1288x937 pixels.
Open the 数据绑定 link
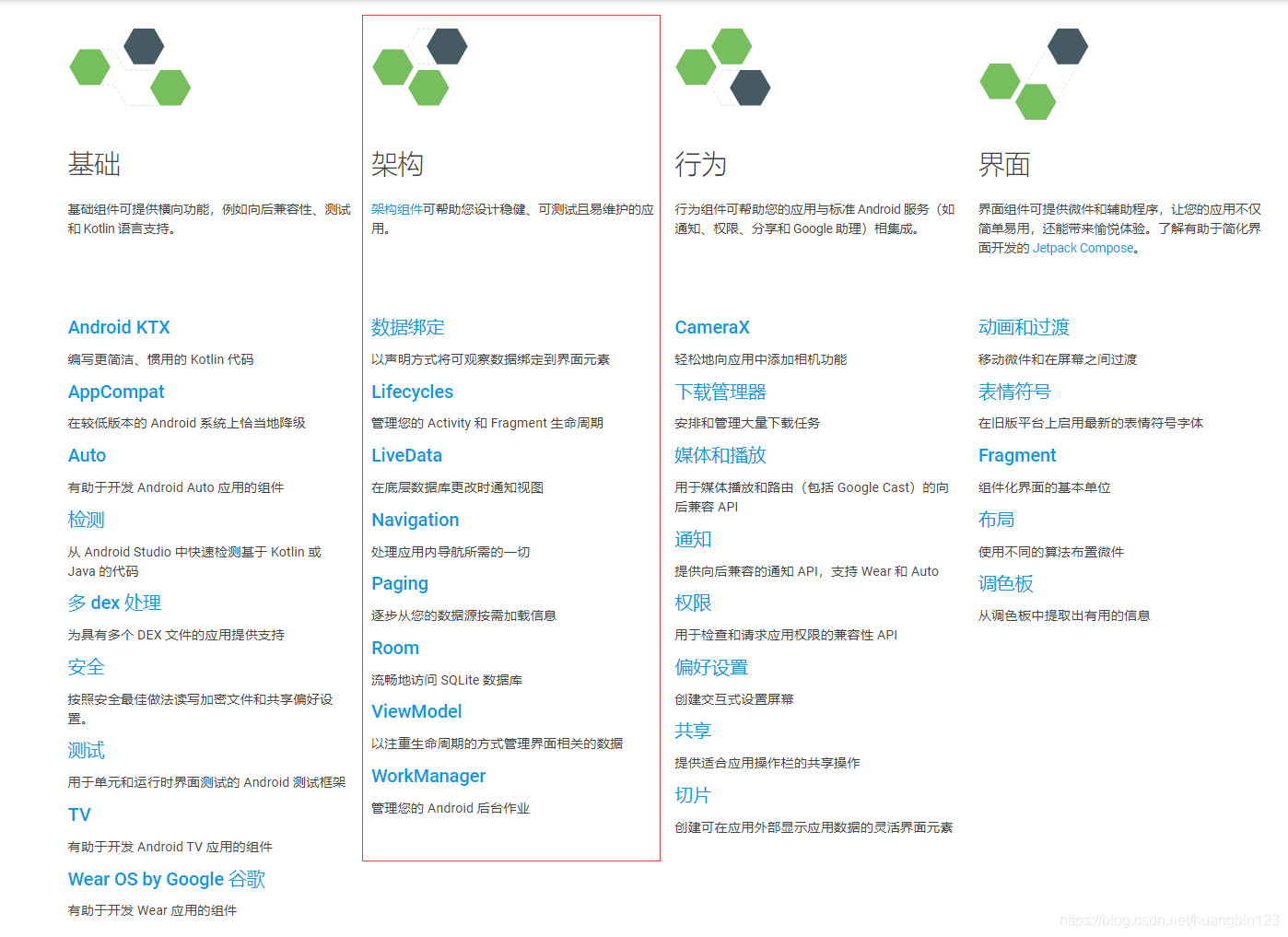(x=408, y=327)
